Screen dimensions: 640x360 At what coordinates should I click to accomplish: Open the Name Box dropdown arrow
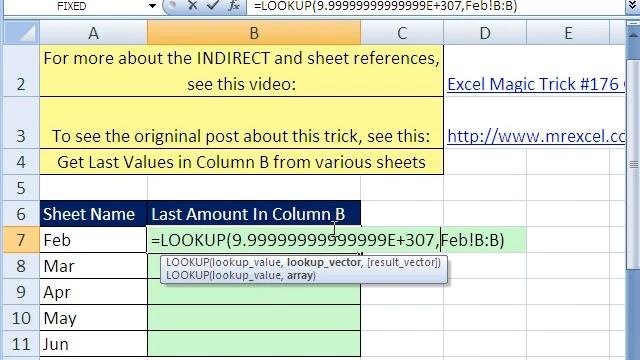(x=152, y=6)
